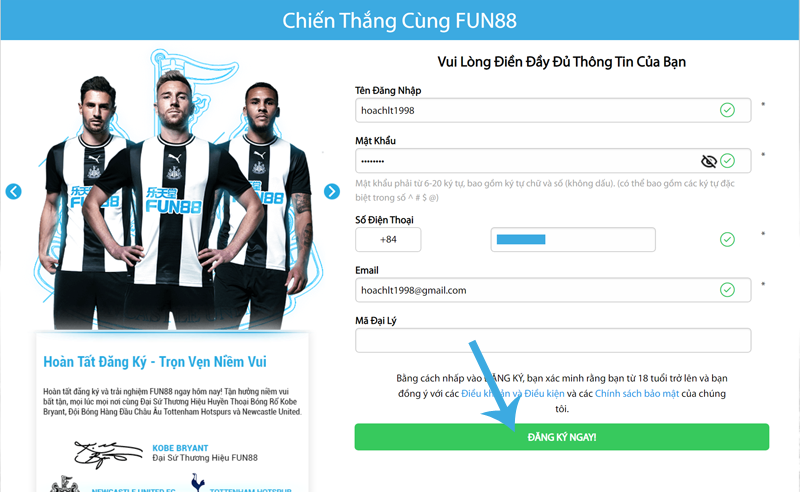Click the ĐĂNG KÝ NGAY! button
The width and height of the screenshot is (800, 492).
click(x=562, y=437)
